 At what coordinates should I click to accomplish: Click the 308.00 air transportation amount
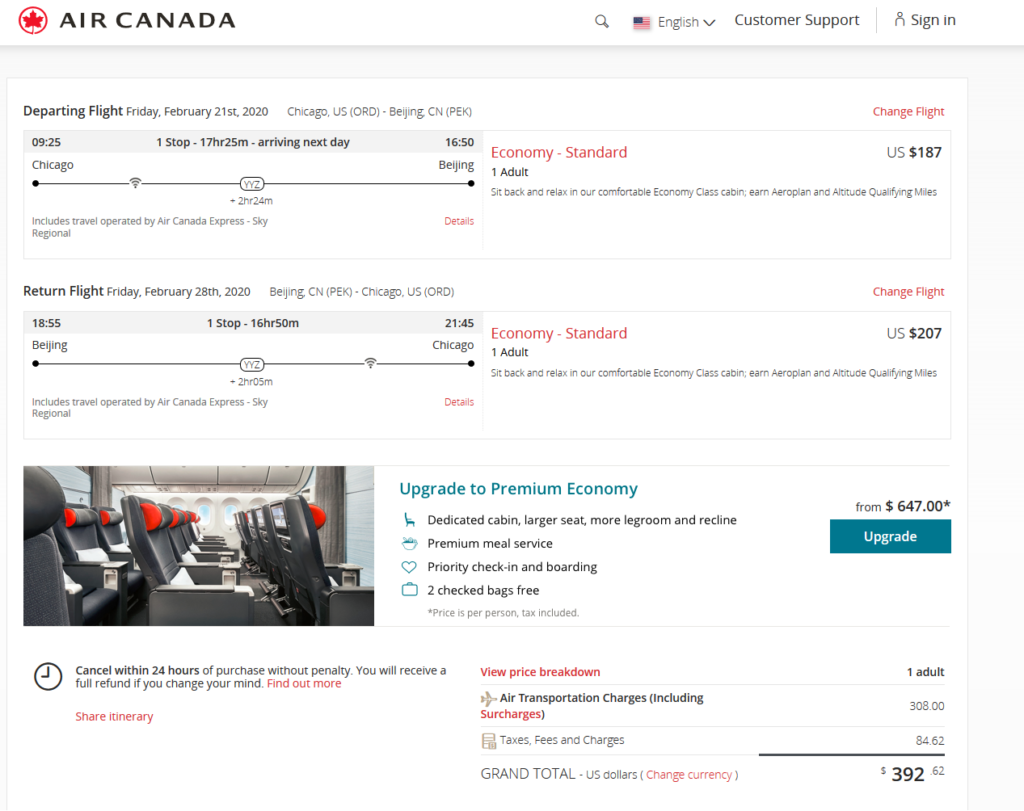(927, 707)
